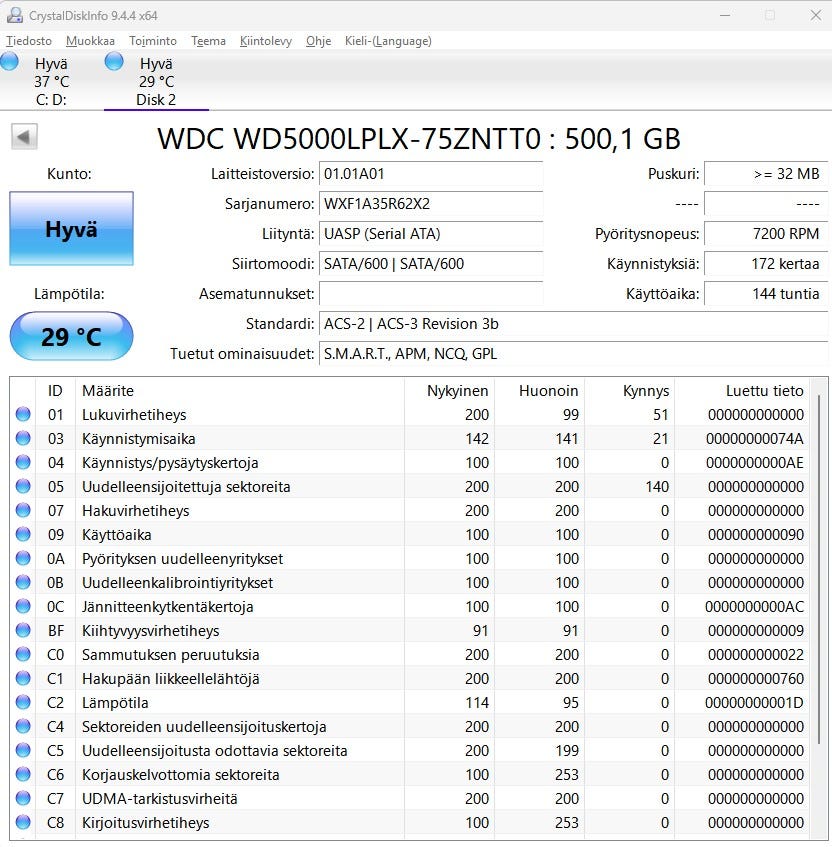Click the status icon for 04 Käynnistys/pysäytyskertoja
The image size is (832, 847).
click(x=23, y=462)
